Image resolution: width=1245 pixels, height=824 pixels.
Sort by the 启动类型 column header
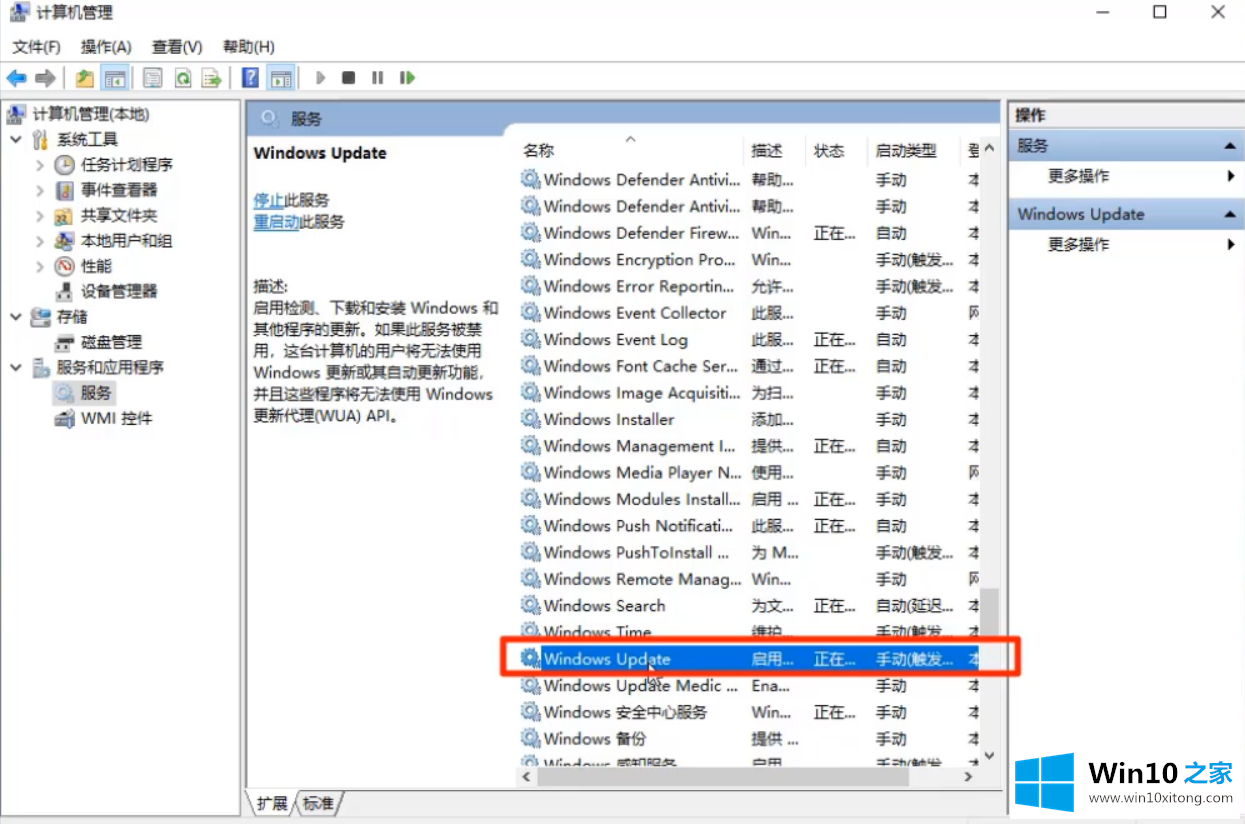[906, 151]
